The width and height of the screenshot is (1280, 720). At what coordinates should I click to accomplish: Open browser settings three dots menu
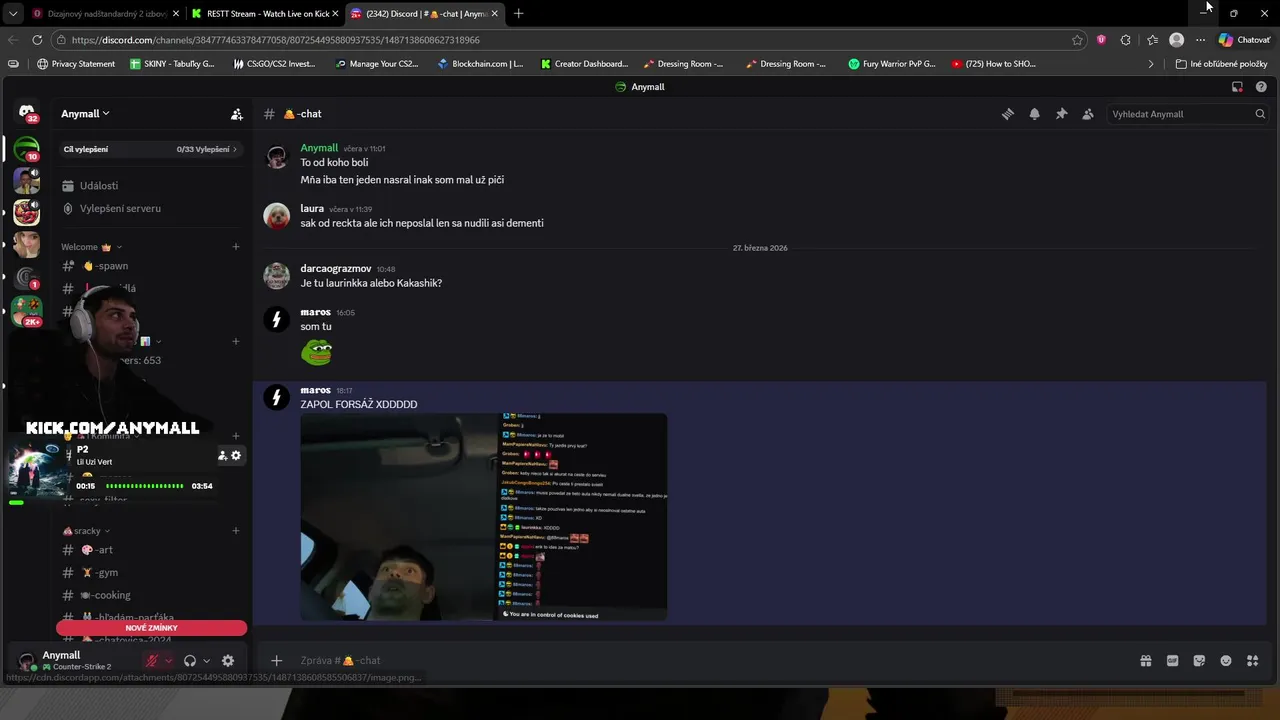click(x=1200, y=40)
